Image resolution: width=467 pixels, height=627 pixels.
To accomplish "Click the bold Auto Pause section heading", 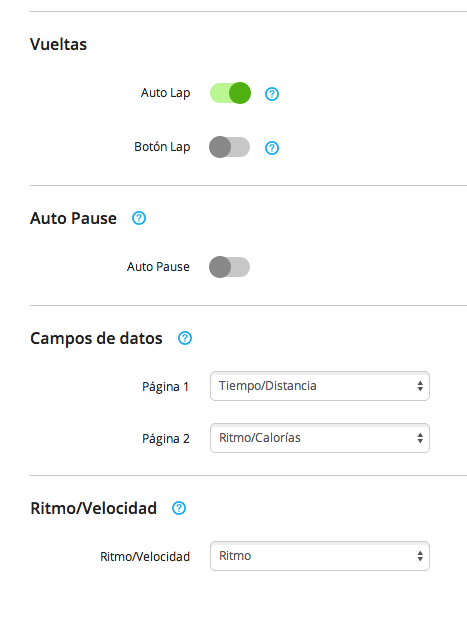I will coord(73,218).
